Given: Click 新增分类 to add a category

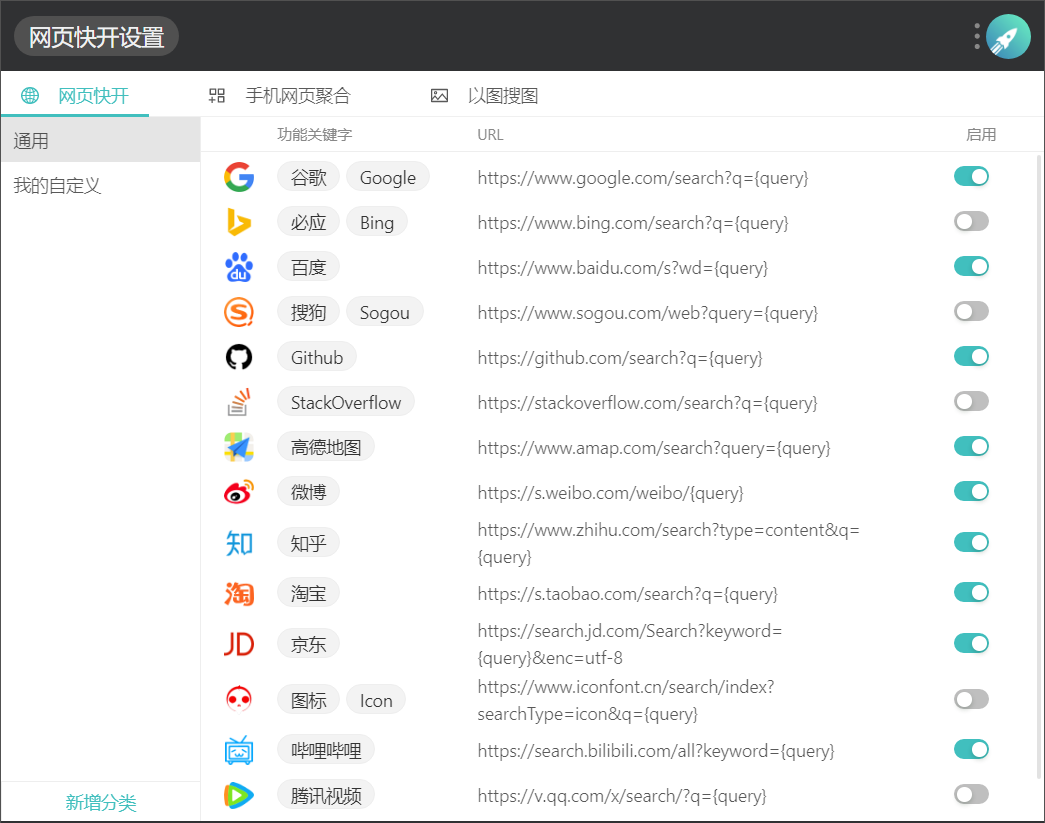Looking at the screenshot, I should 101,802.
